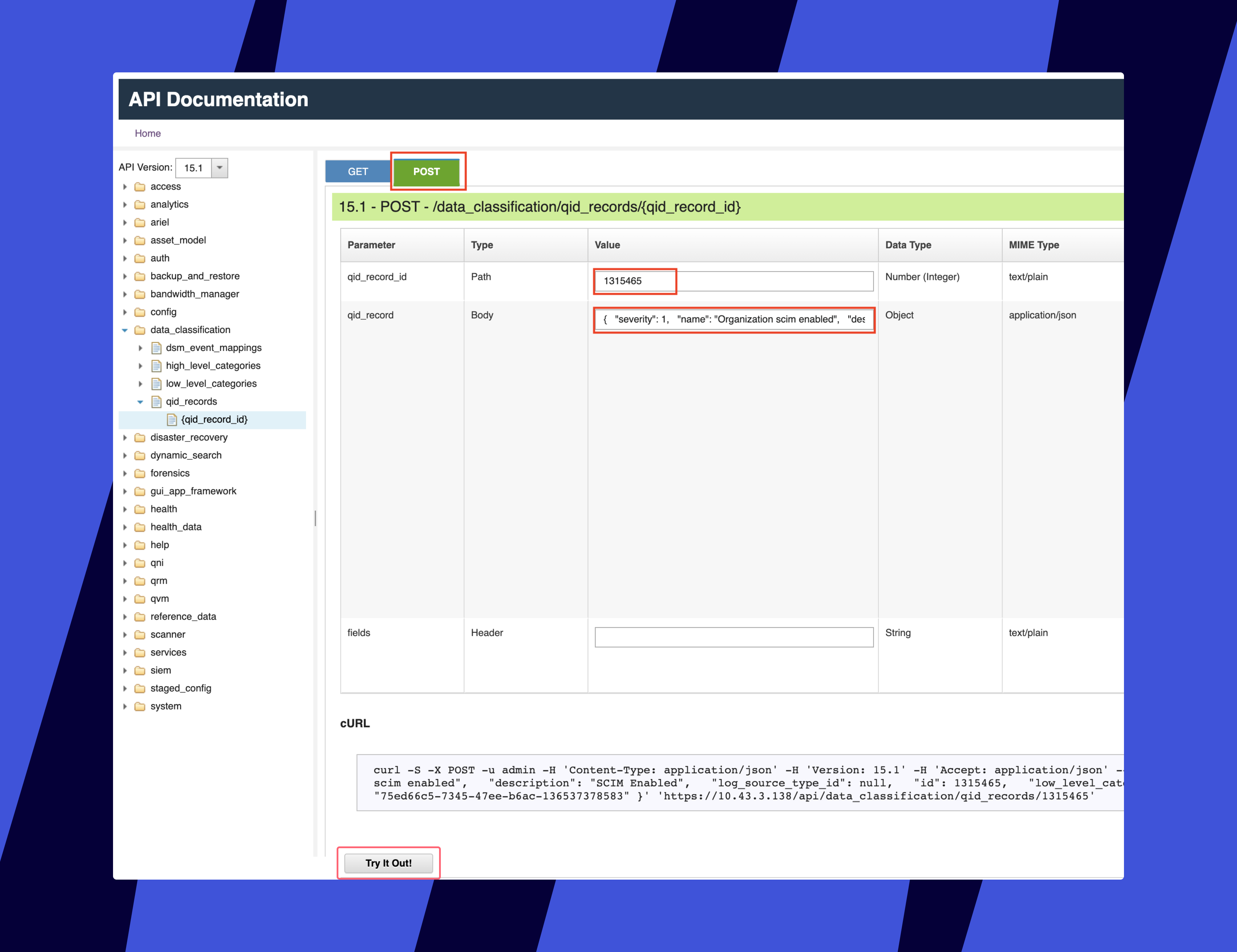Click the API Version 15.1 combo box
Viewport: 1237px width, 952px height.
pyautogui.click(x=202, y=168)
